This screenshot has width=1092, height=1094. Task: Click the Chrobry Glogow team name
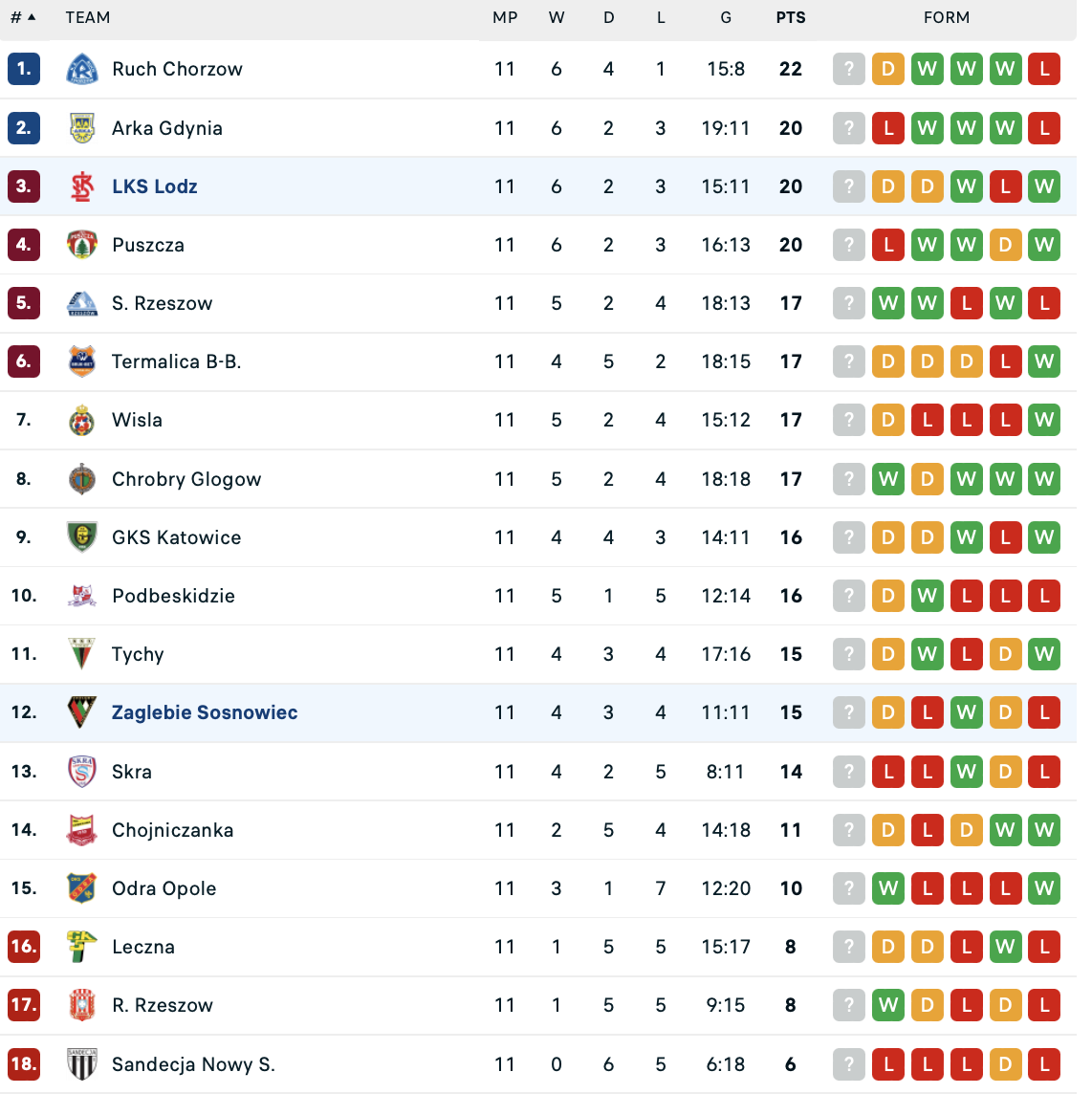tap(186, 479)
